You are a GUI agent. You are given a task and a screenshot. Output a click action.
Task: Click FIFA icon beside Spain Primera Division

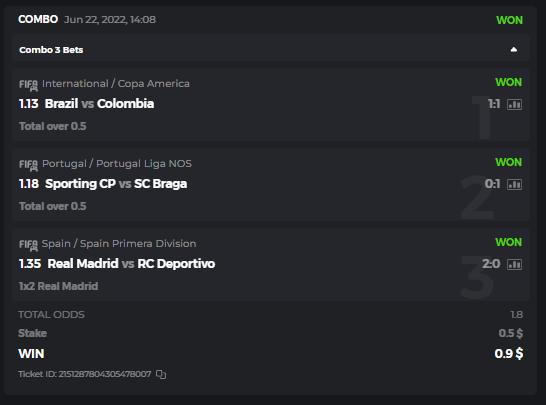coord(28,245)
